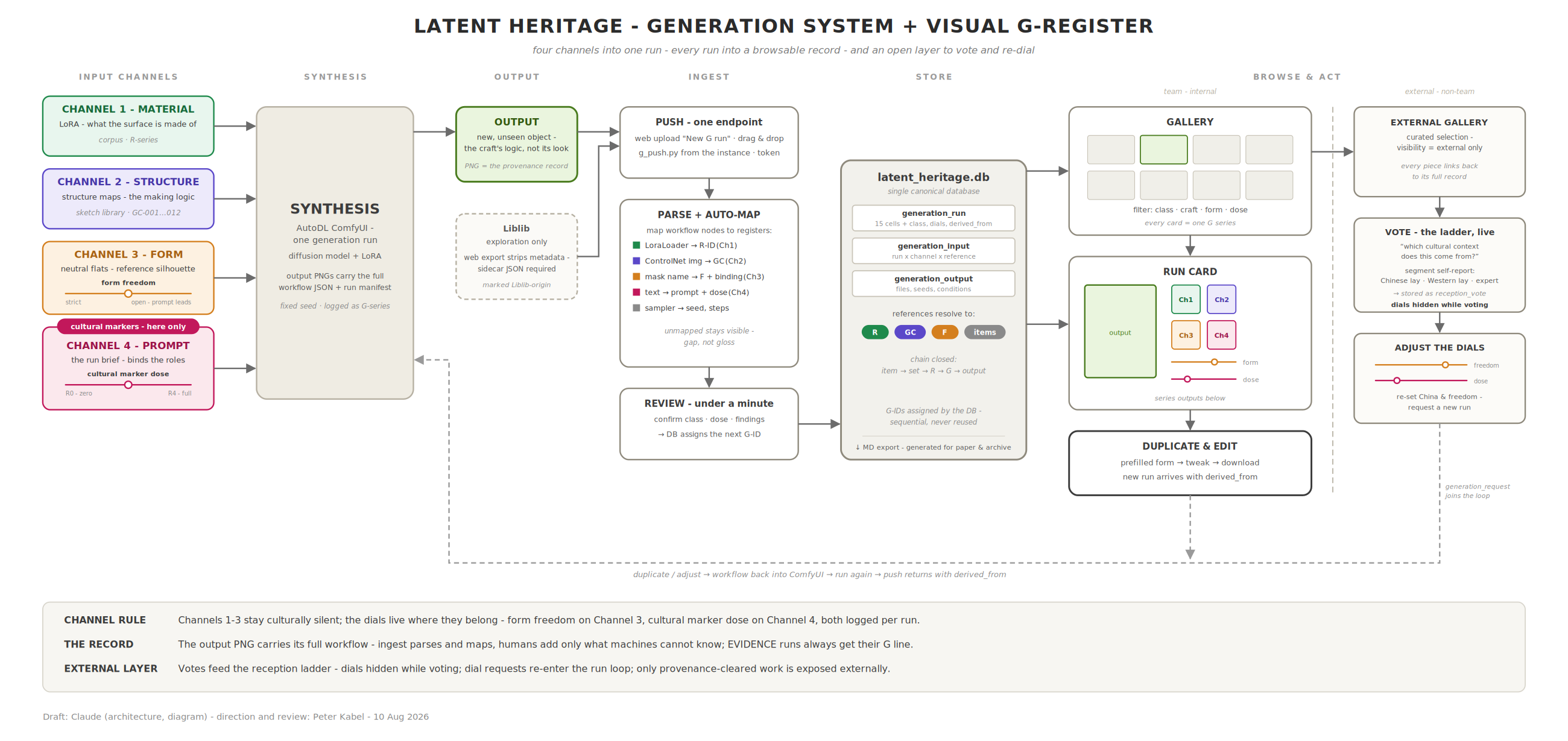1568x741 pixels.
Task: Click the 'PARSE + AUTO-MAP' heading
Action: coord(709,215)
